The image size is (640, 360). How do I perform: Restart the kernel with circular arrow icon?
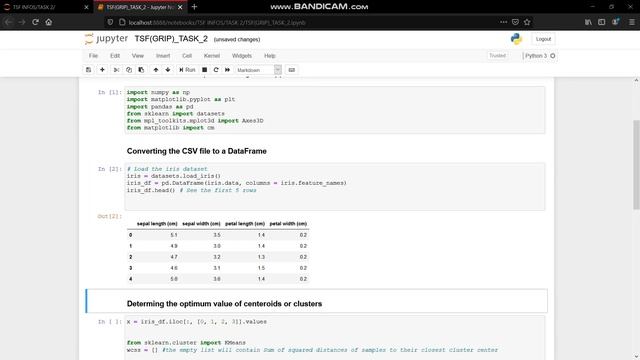point(216,70)
